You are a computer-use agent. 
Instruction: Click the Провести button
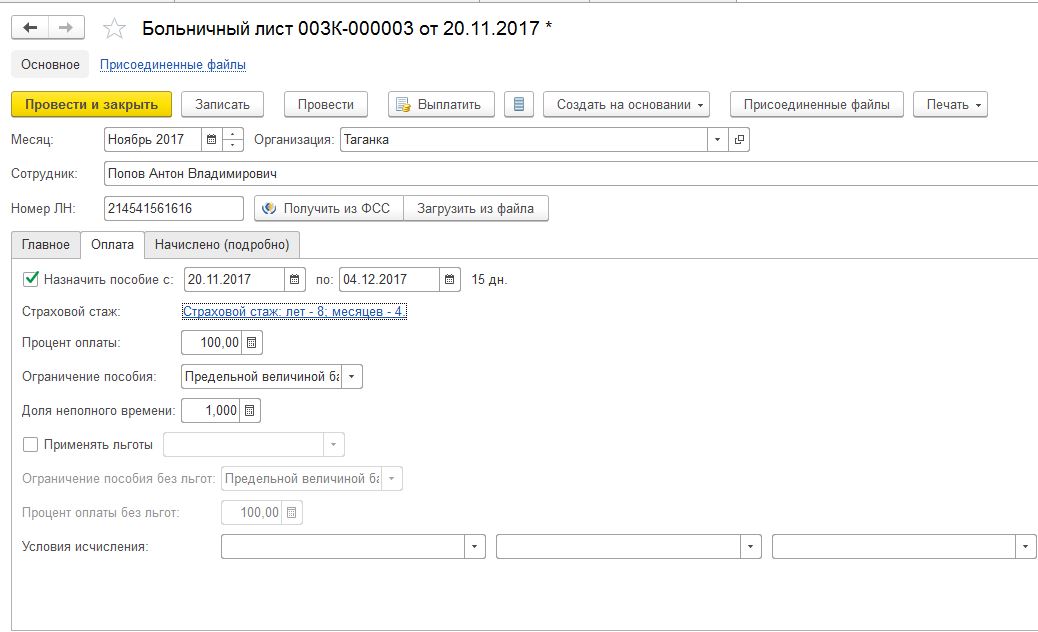tap(326, 105)
